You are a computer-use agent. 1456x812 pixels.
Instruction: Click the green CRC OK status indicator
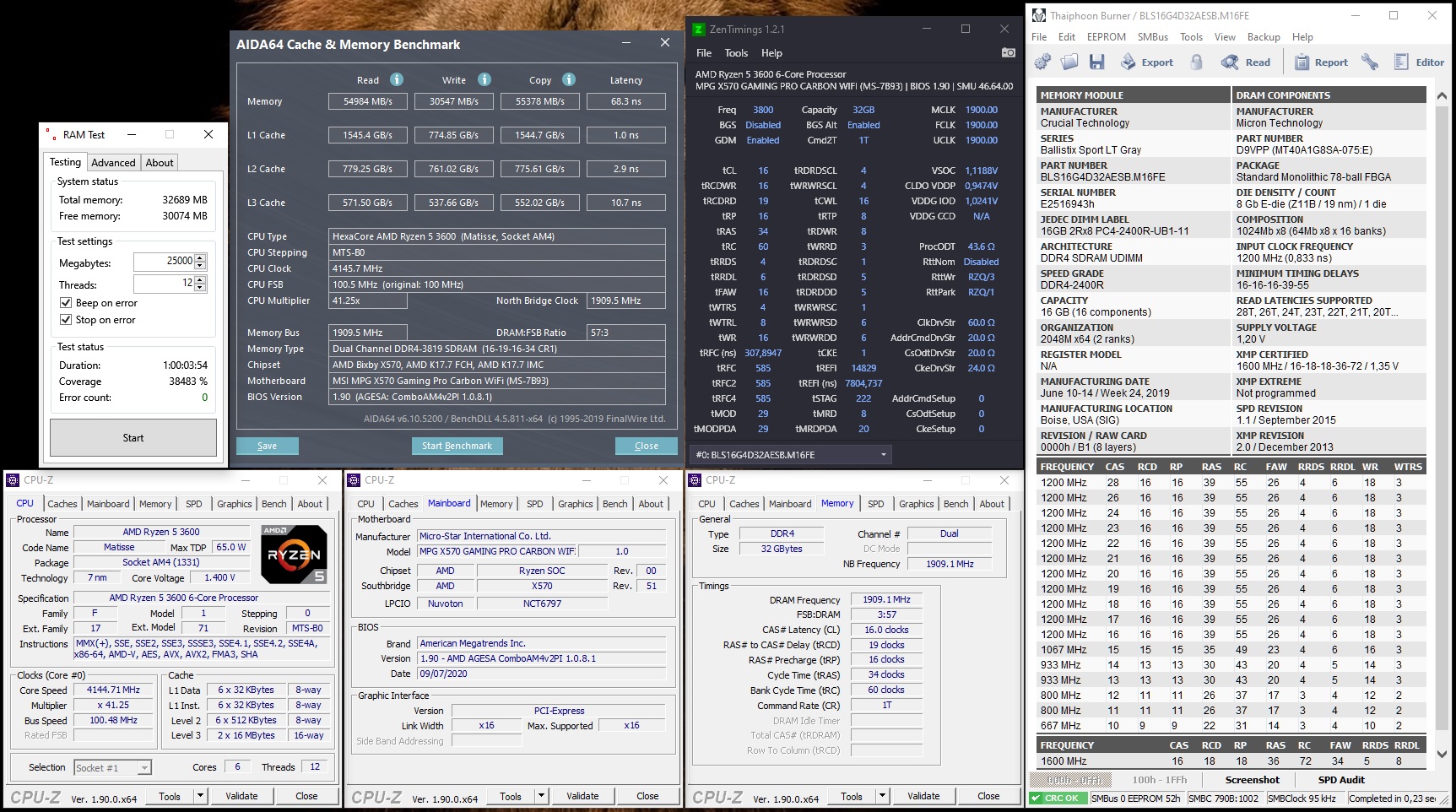[x=1058, y=798]
